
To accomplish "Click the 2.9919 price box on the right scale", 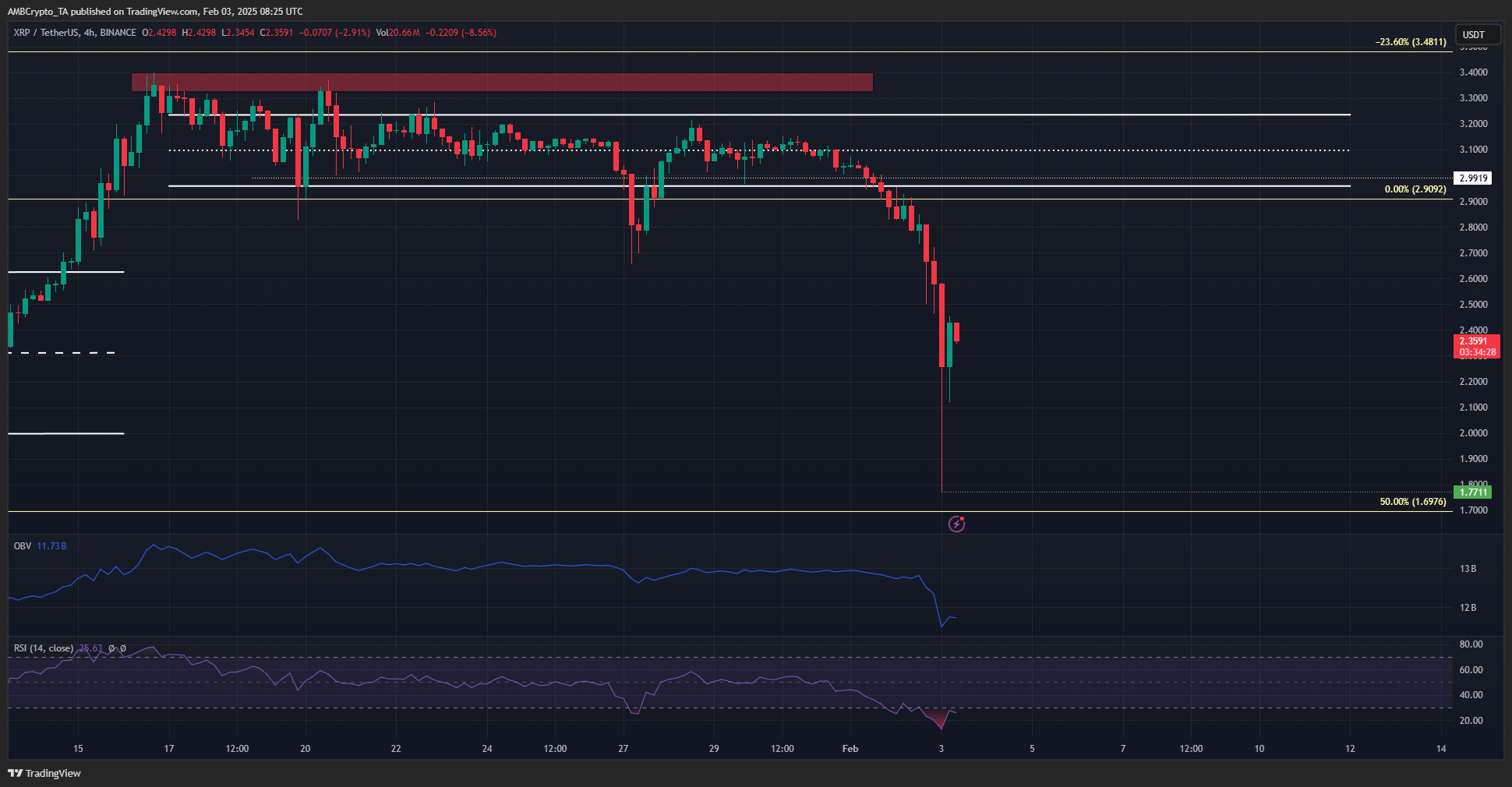I will [1472, 178].
